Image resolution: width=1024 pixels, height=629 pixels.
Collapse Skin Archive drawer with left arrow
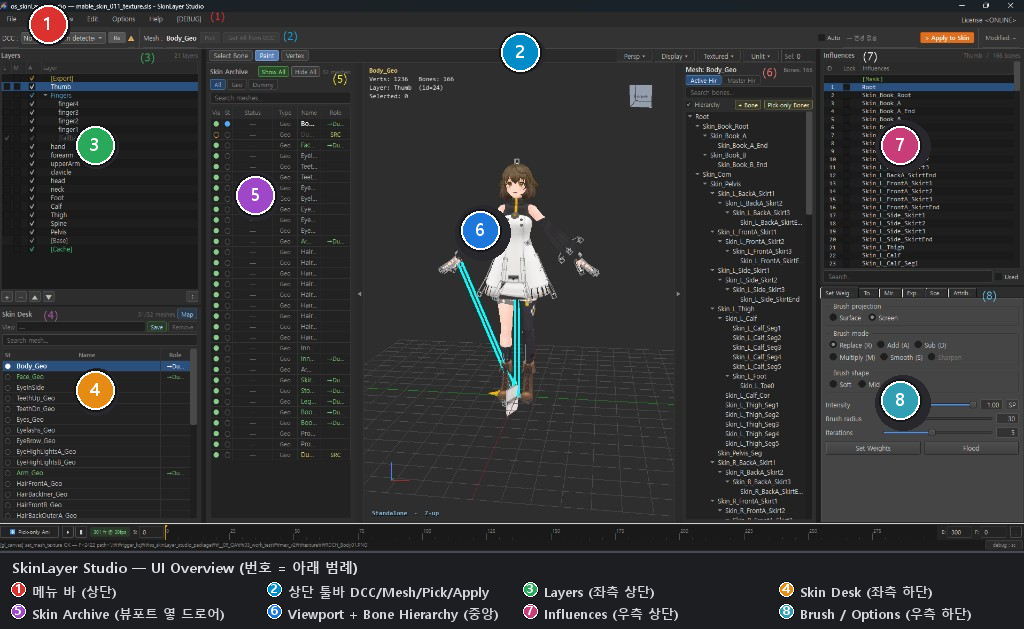[x=359, y=294]
